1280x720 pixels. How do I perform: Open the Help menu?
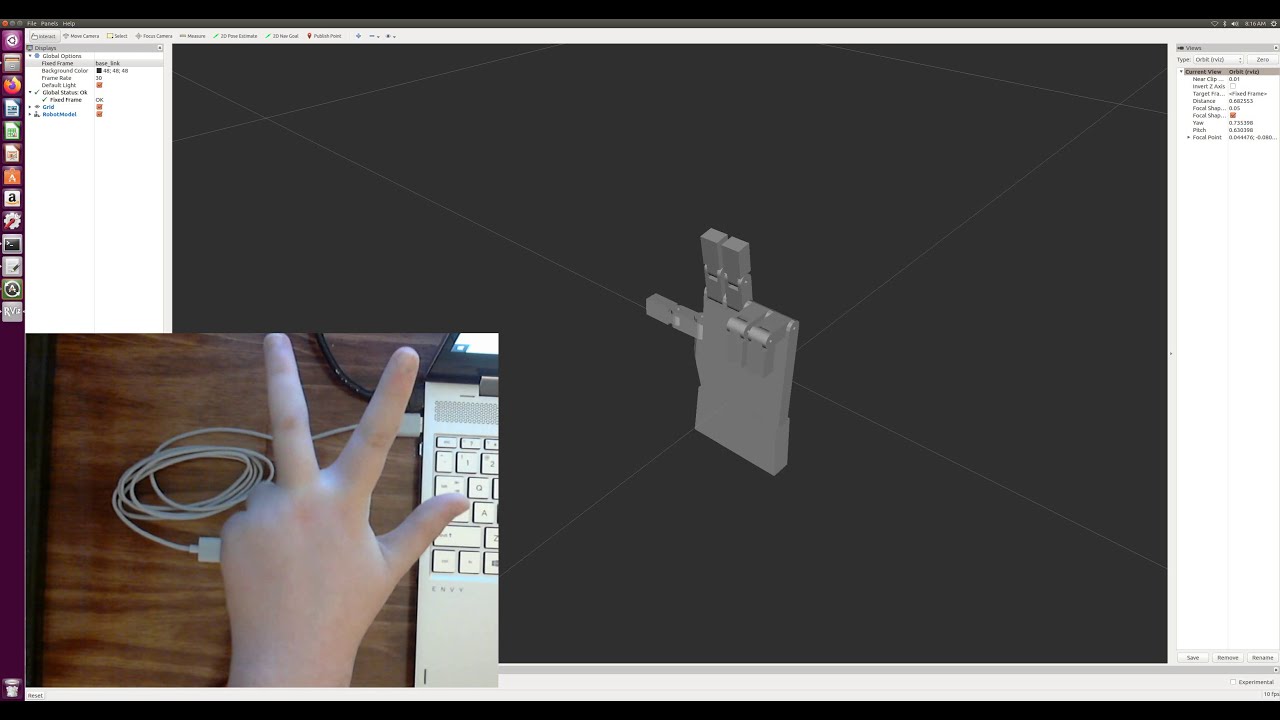point(69,23)
